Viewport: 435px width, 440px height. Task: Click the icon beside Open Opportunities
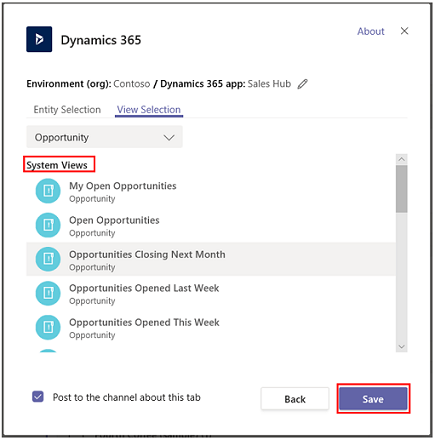point(48,225)
